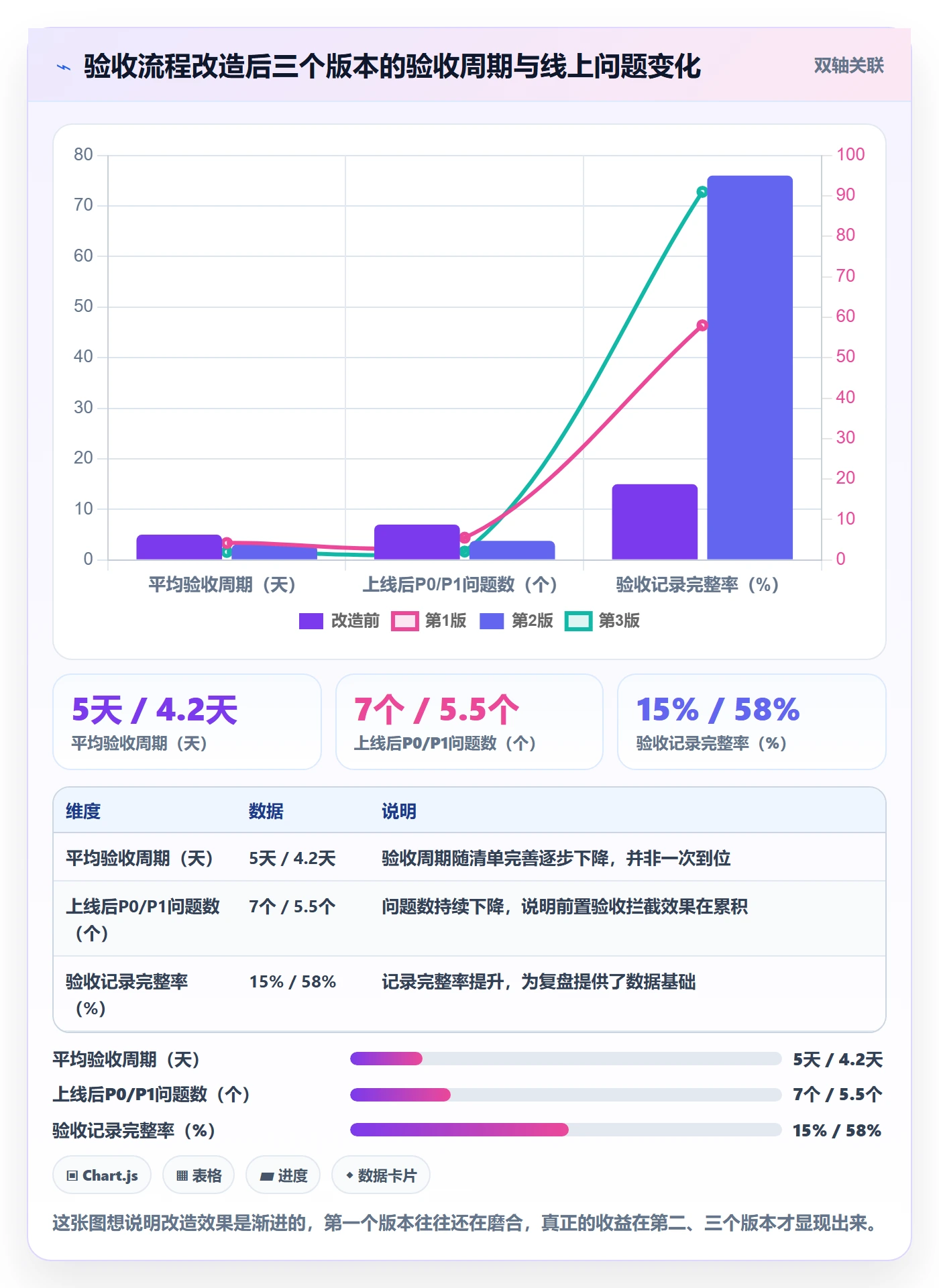
Task: Click right axis tick label 100
Action: click(x=850, y=155)
